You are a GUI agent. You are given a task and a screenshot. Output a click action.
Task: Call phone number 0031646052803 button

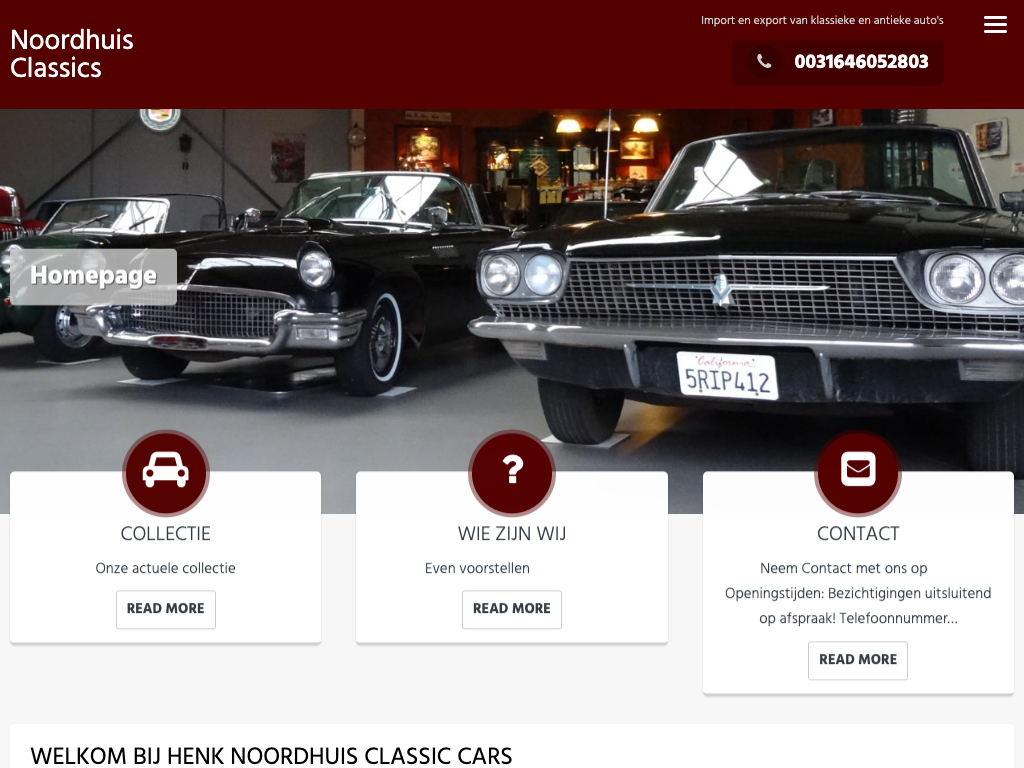point(838,63)
